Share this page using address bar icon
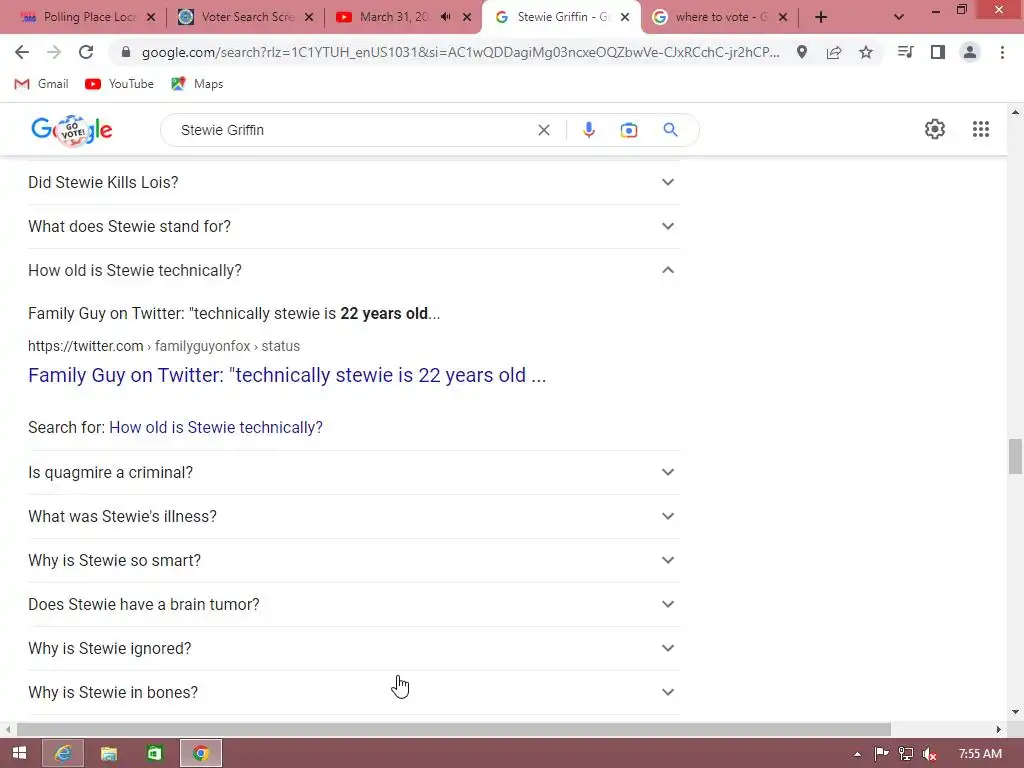This screenshot has height=768, width=1024. coord(833,52)
